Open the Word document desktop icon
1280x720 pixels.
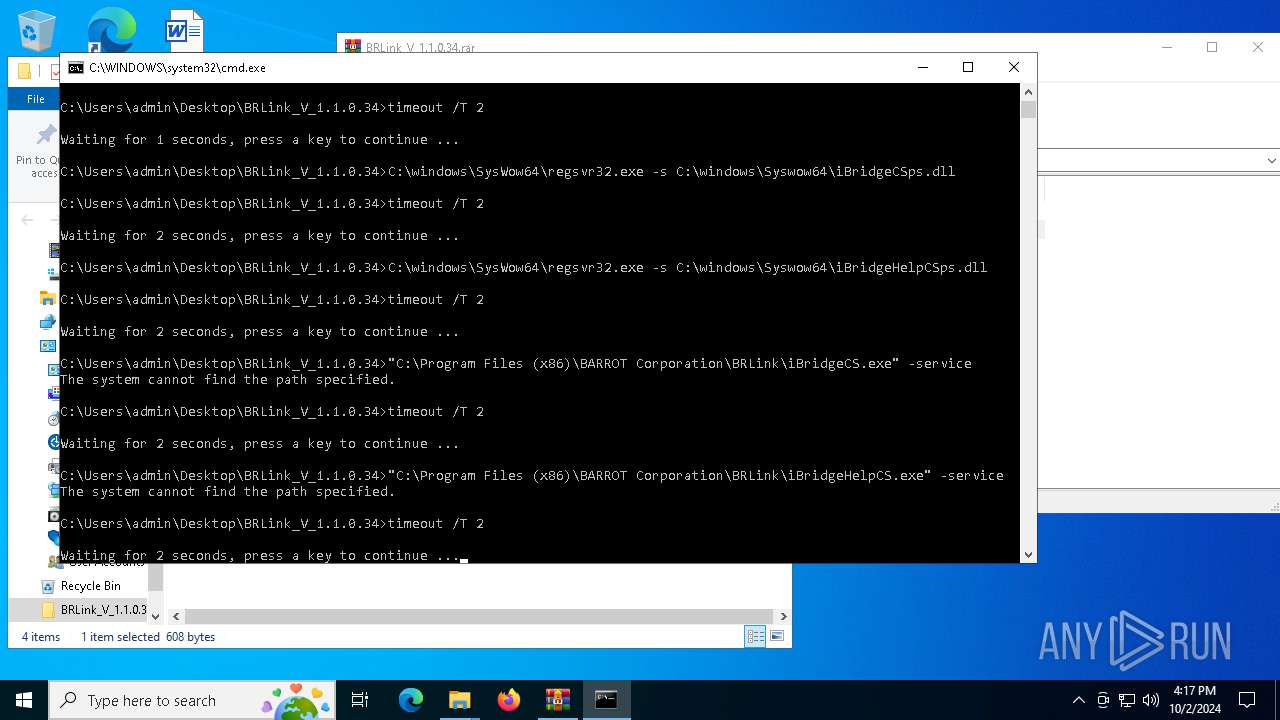[x=184, y=30]
